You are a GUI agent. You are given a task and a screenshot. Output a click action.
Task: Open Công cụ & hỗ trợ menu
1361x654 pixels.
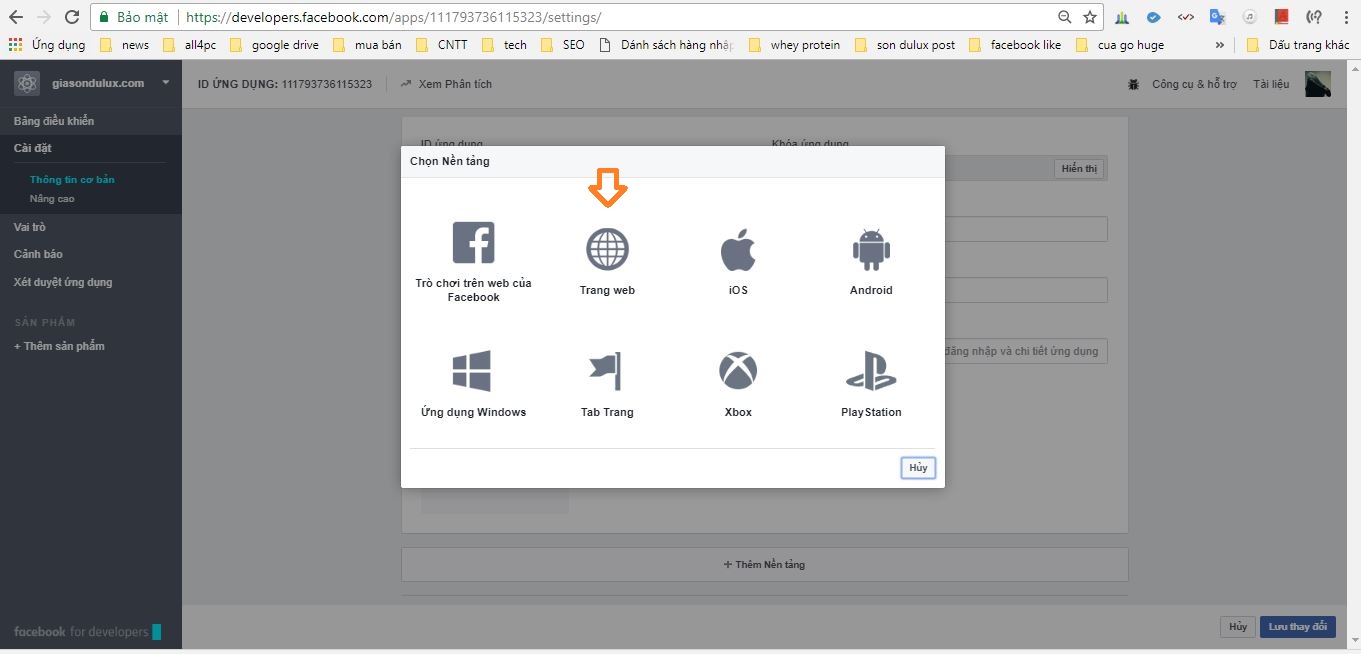1194,84
